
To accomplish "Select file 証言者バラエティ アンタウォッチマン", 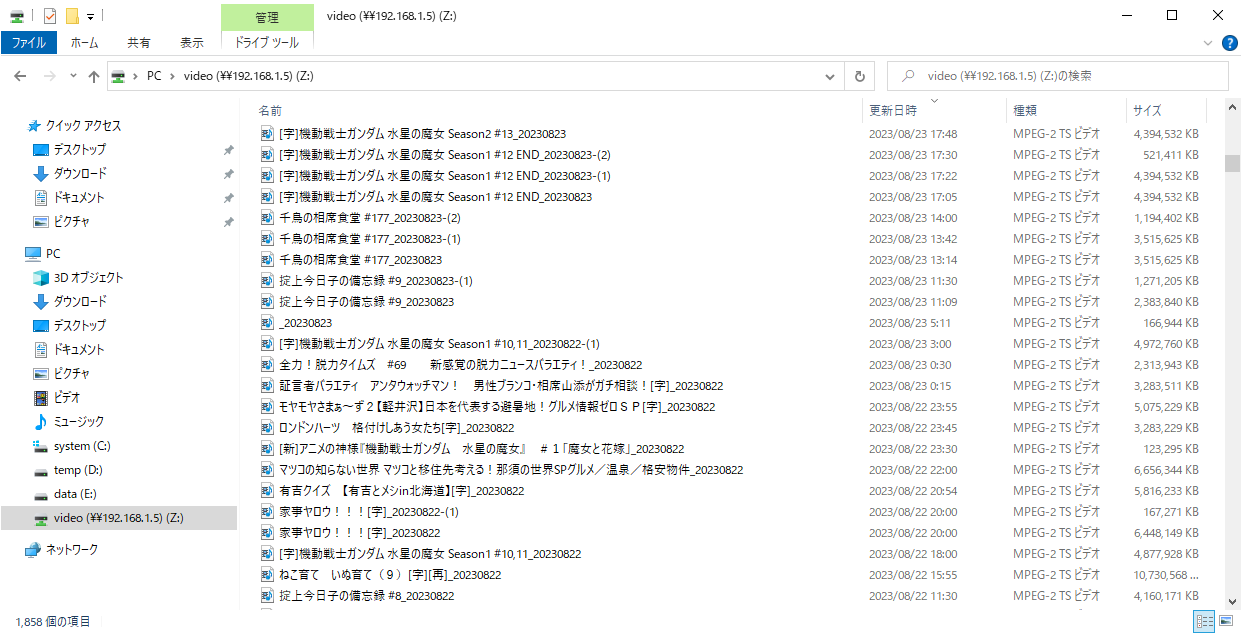I will [501, 386].
